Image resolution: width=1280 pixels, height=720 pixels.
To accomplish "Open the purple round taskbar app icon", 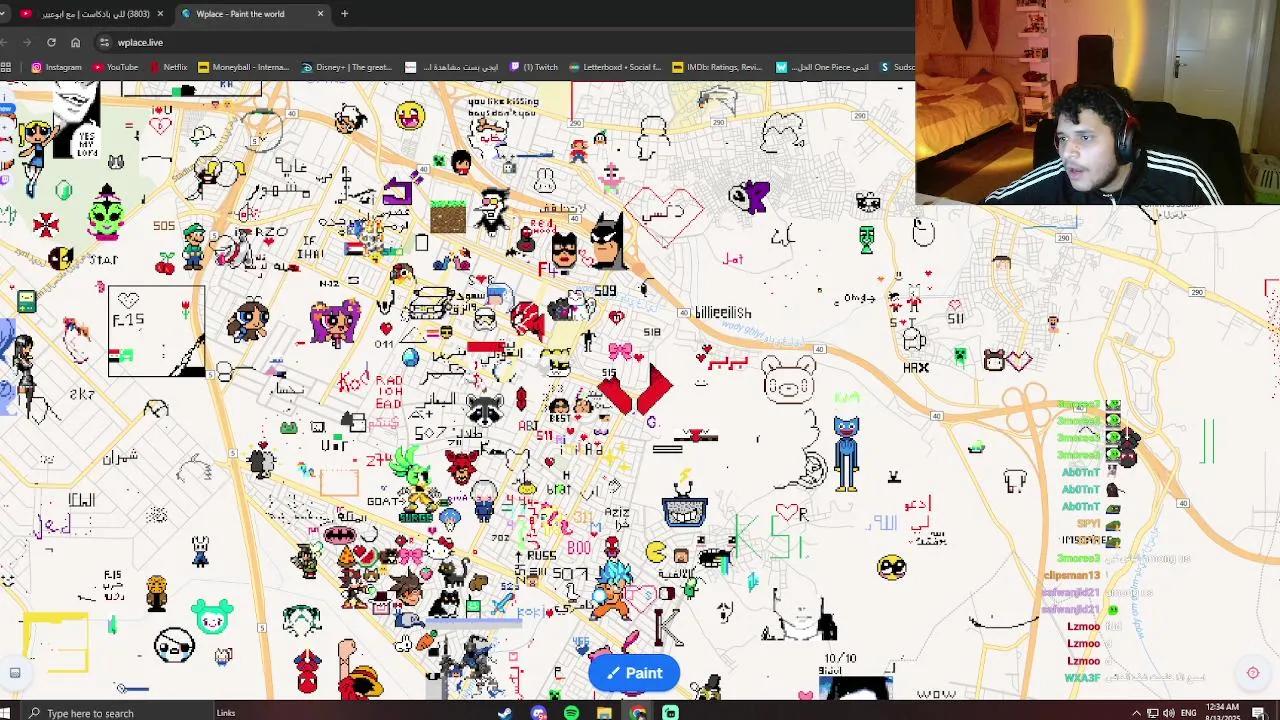I will coord(538,713).
